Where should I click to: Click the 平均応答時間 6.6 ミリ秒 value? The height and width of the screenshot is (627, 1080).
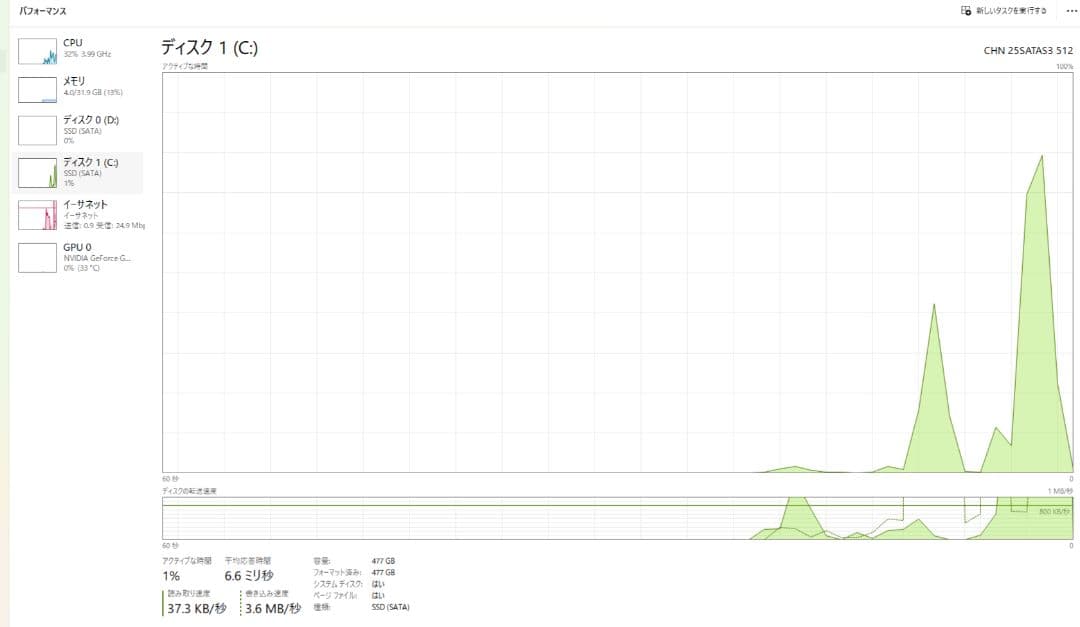(249, 576)
